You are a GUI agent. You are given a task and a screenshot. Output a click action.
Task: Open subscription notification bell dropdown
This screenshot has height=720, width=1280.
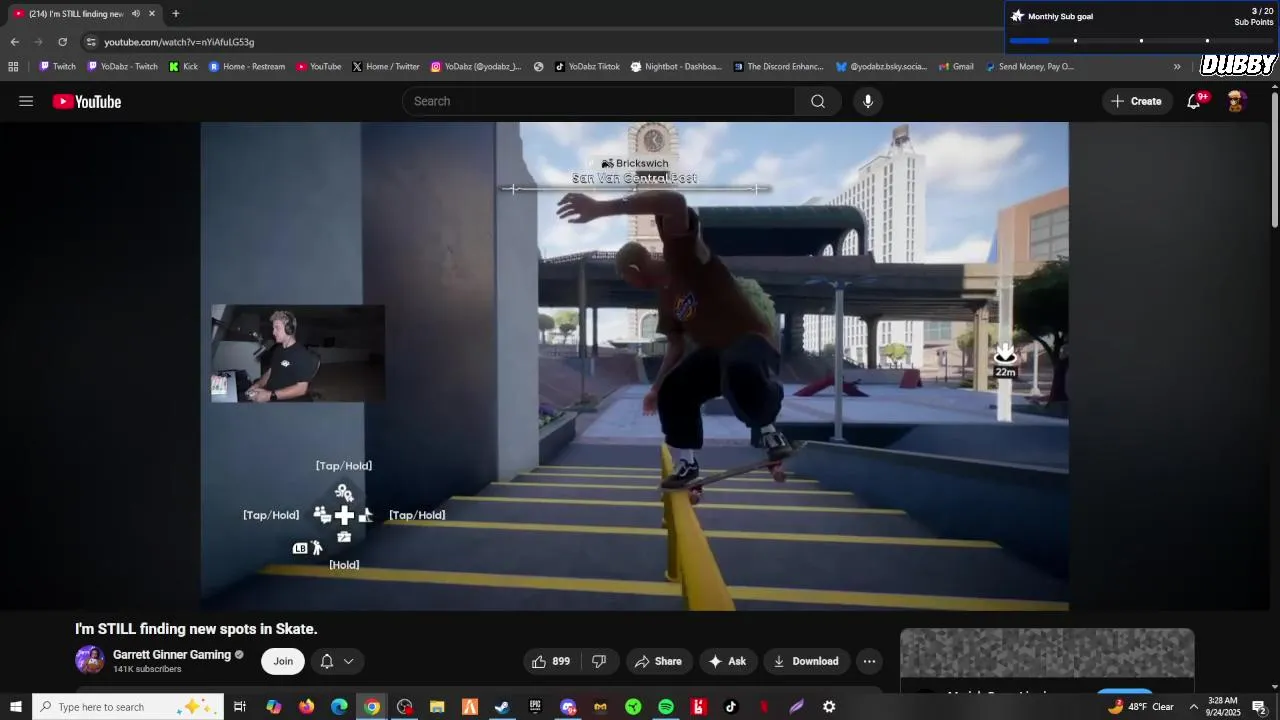[x=337, y=661]
